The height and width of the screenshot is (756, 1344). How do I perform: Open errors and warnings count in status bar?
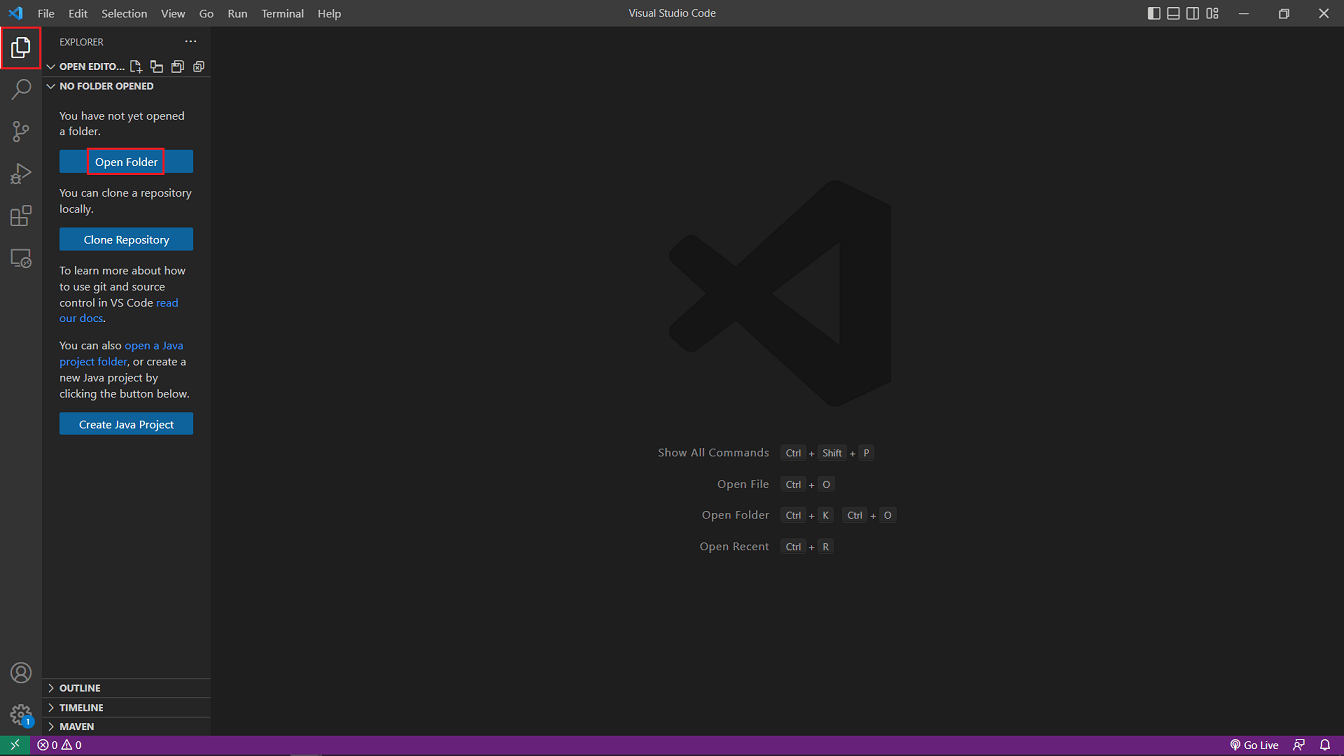point(60,745)
